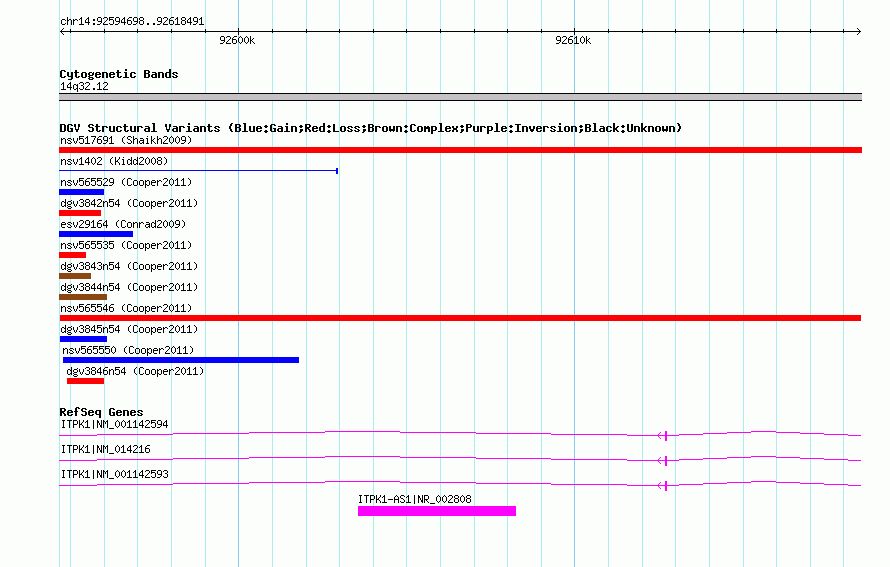The width and height of the screenshot is (890, 567).
Task: Select the red dgv3846n54 loss bar
Action: pos(86,381)
